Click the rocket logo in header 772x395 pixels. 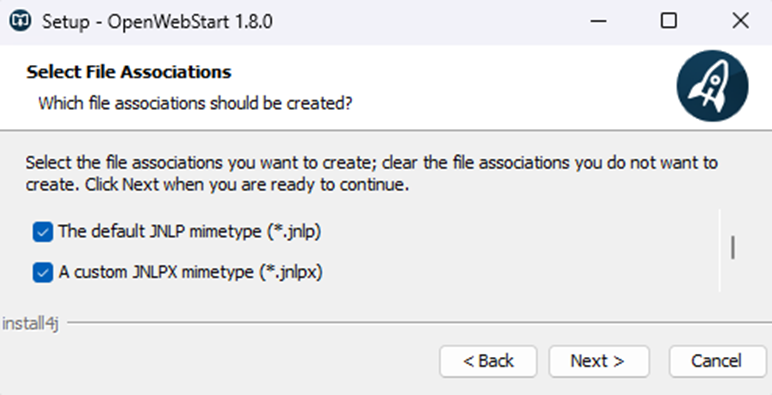pos(712,86)
